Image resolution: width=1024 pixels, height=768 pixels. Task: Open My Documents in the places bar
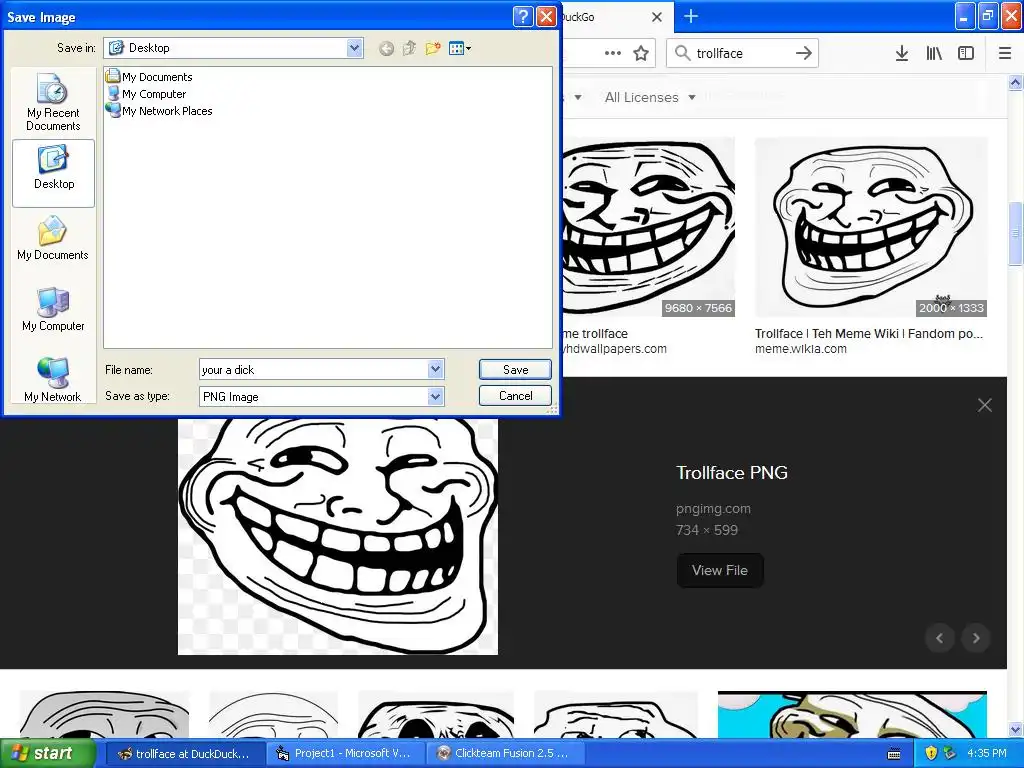tap(53, 239)
